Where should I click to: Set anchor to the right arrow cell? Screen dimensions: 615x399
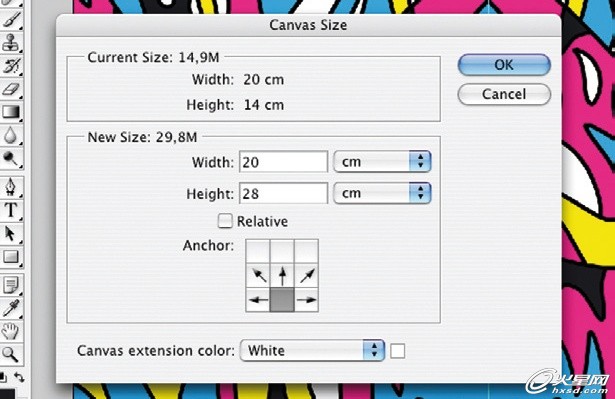[x=306, y=300]
